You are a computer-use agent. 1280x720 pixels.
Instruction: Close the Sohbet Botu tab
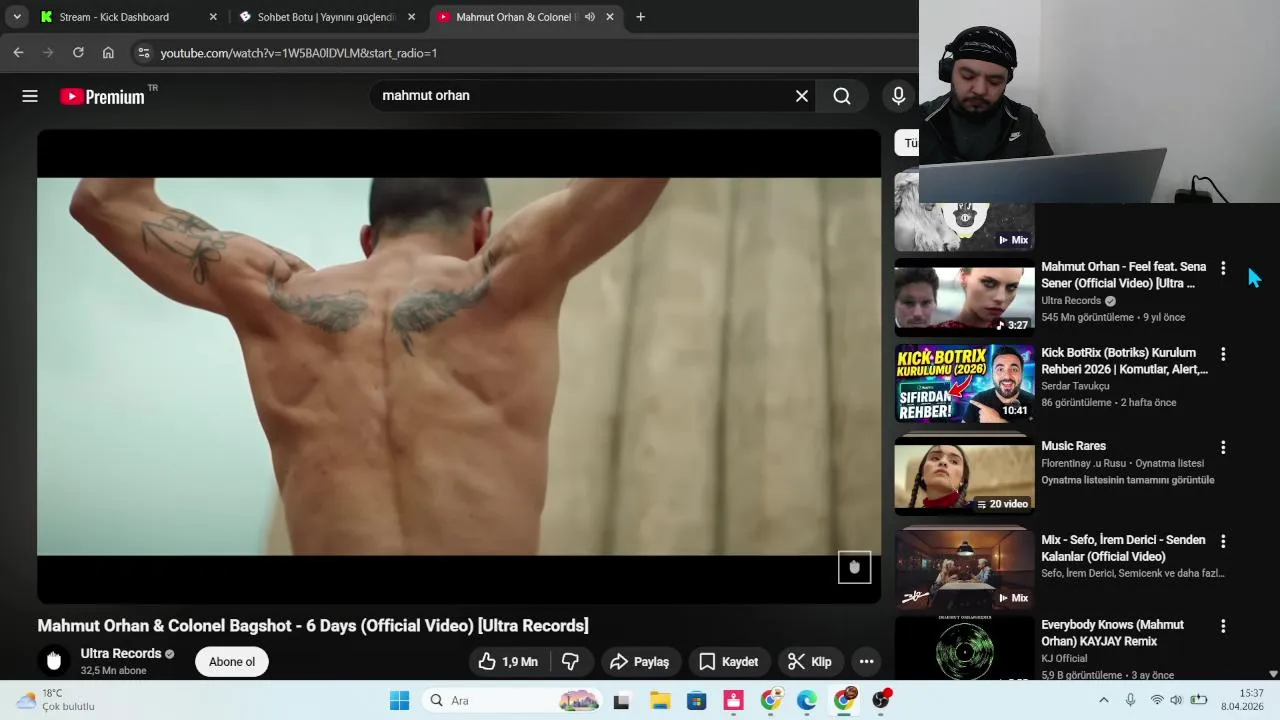pyautogui.click(x=411, y=17)
